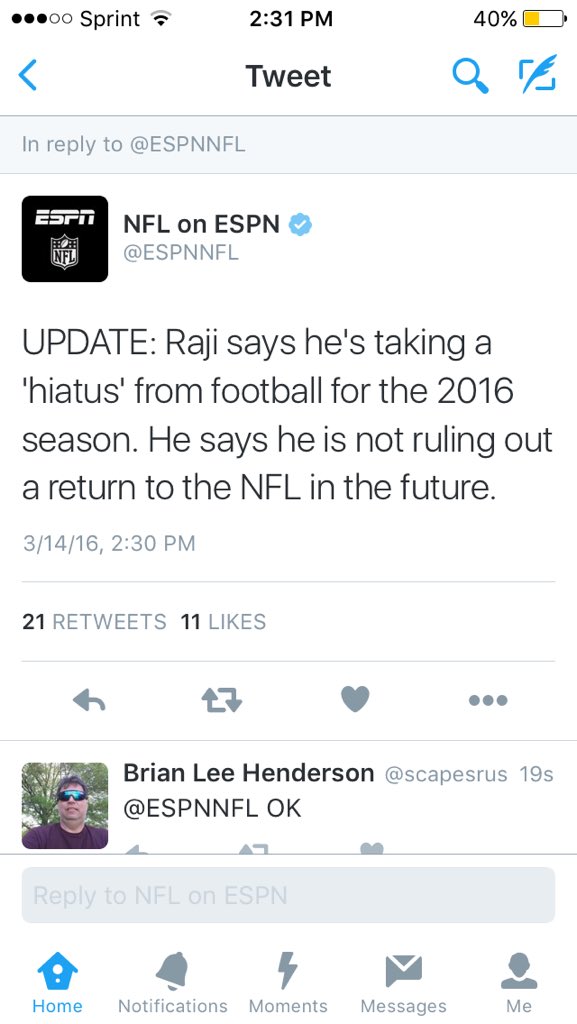Screen dimensions: 577x1024
Task: Retweet the NFL on ESPN tweet
Action: click(222, 701)
